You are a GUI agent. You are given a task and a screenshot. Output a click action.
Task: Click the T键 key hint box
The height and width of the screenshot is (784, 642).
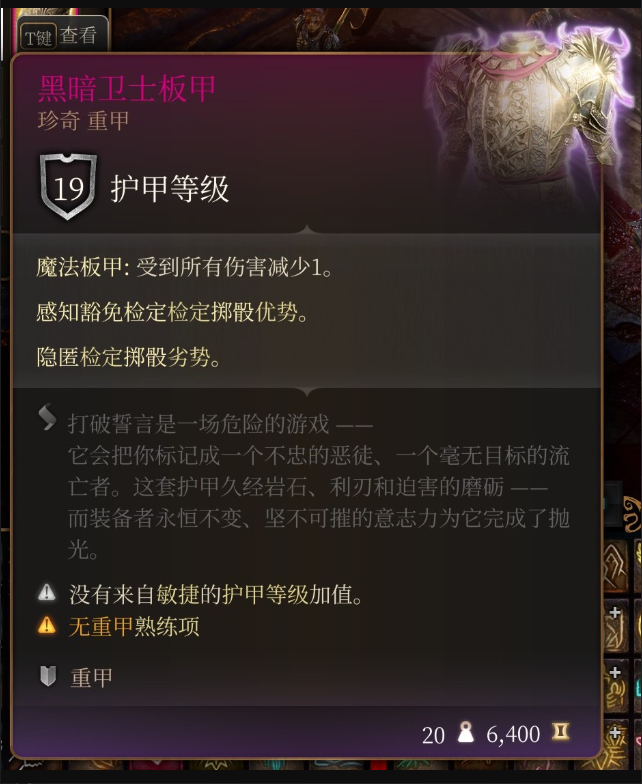38,36
